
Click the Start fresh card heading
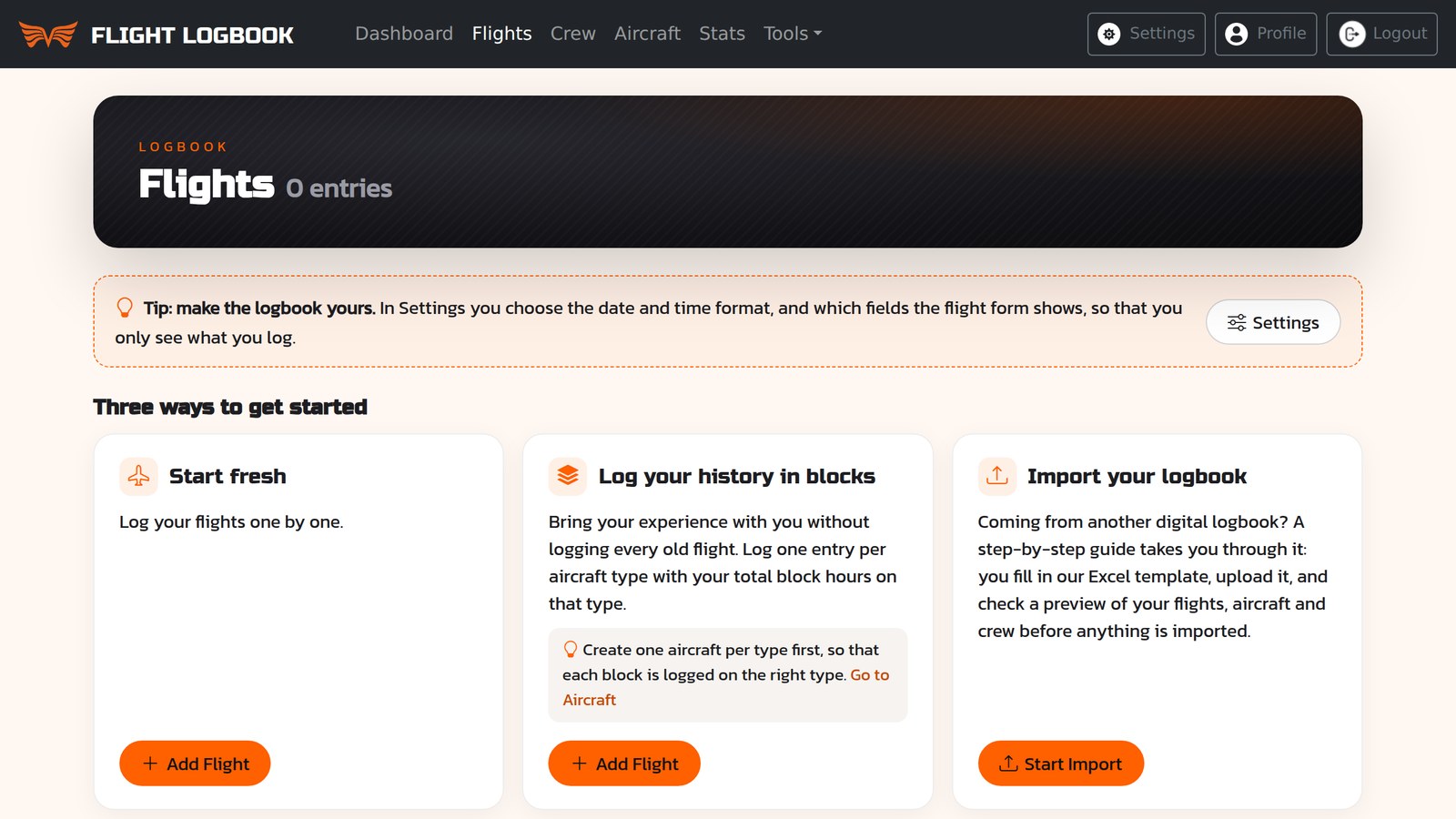[x=227, y=476]
